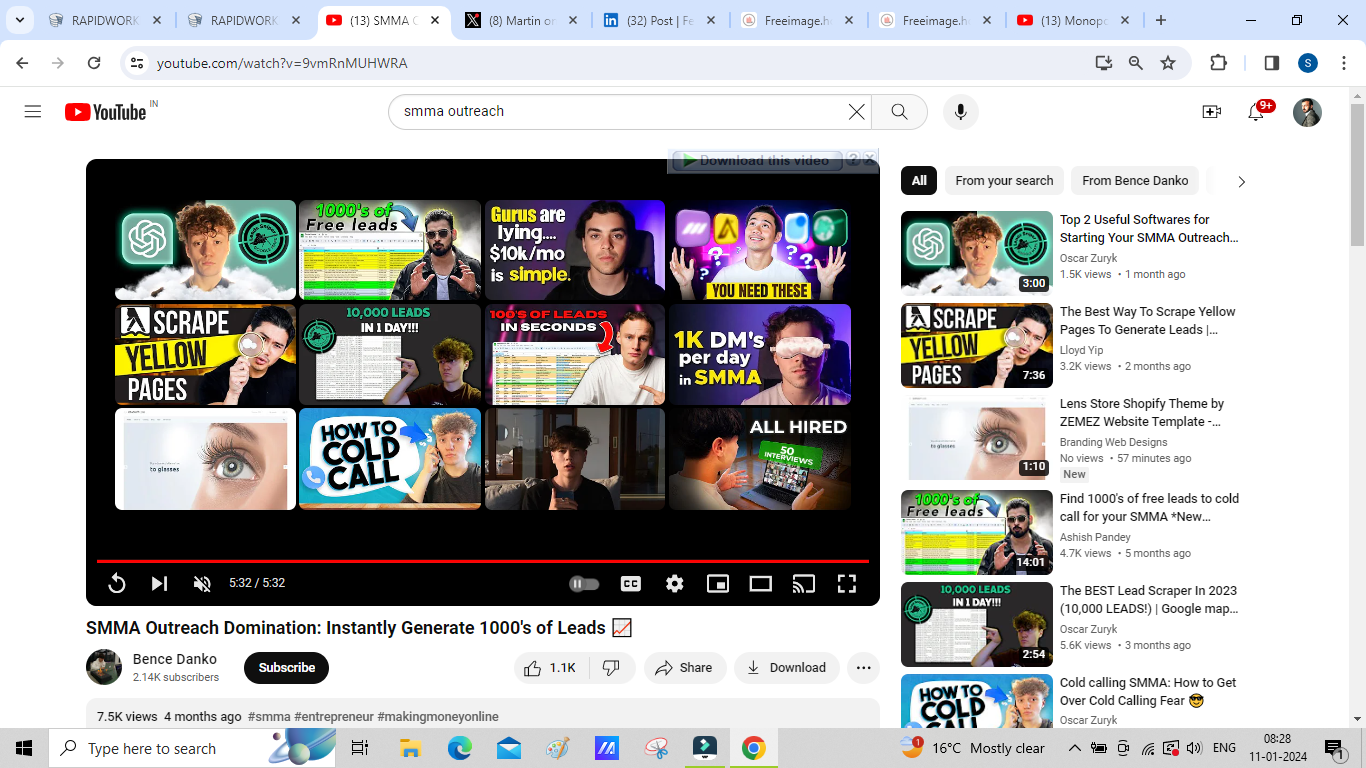1366x768 pixels.
Task: Start voice search with microphone
Action: 960,112
